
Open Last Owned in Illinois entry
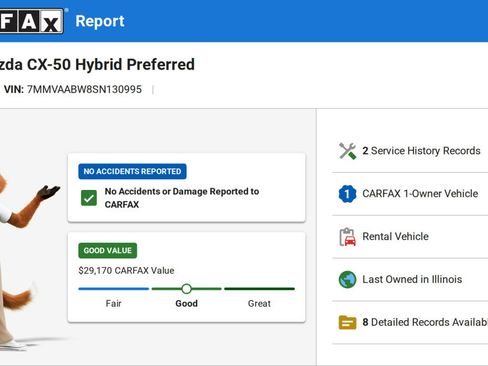point(410,279)
